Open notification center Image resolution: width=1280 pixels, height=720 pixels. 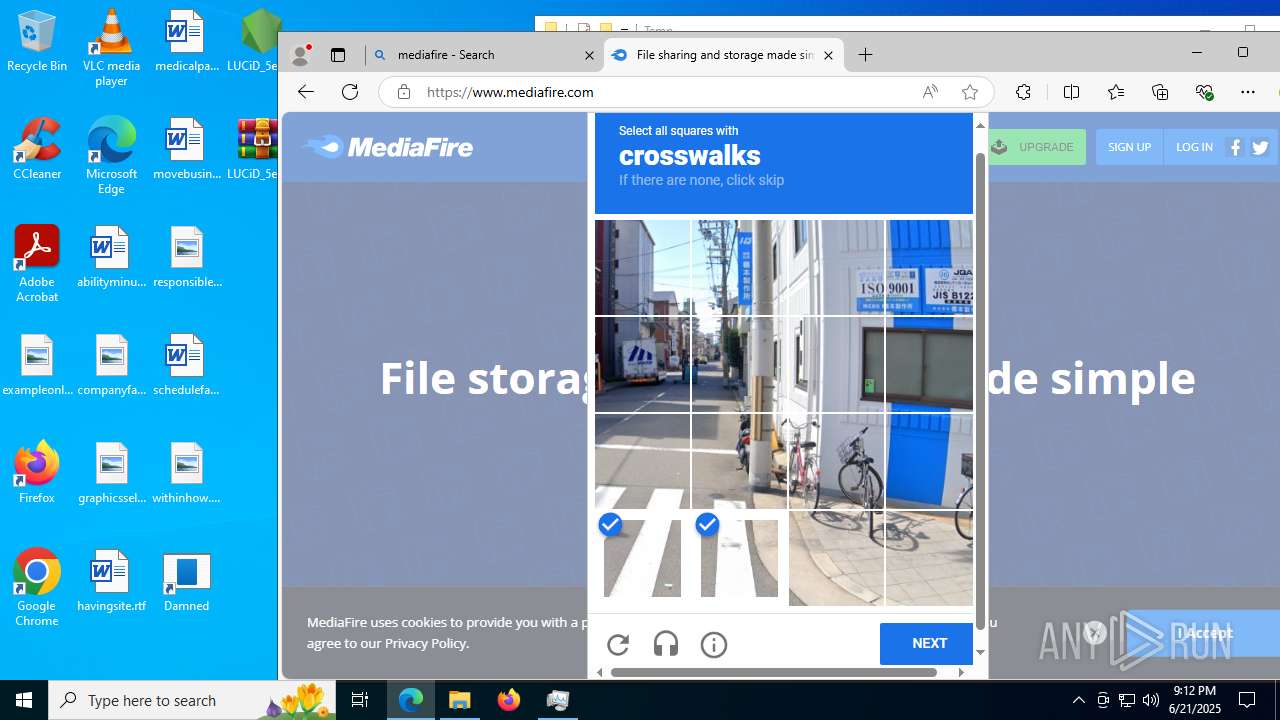point(1247,700)
